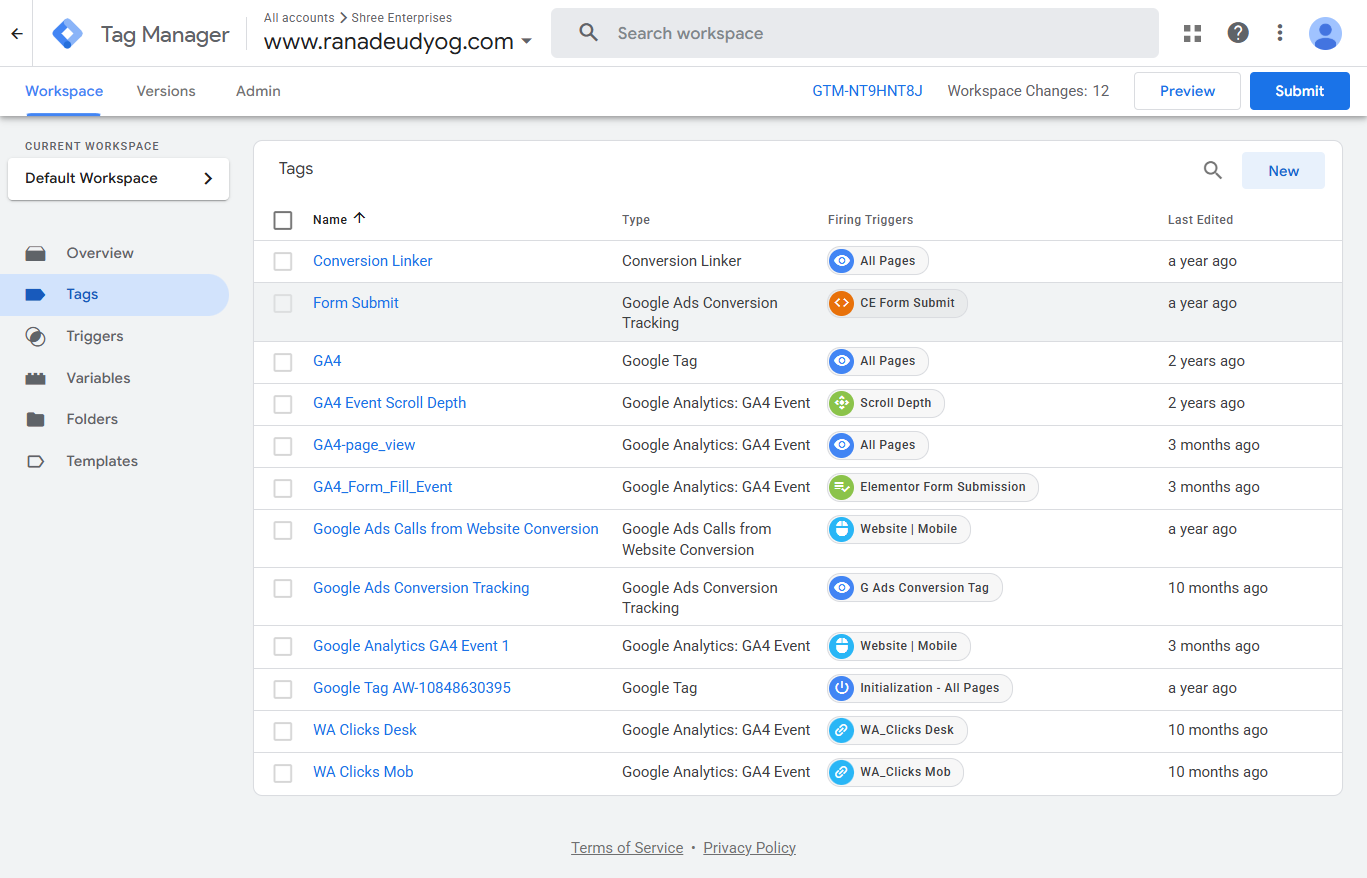Check the Google Analytics GA4 Event 1 checkbox
1367x878 pixels.
point(283,647)
